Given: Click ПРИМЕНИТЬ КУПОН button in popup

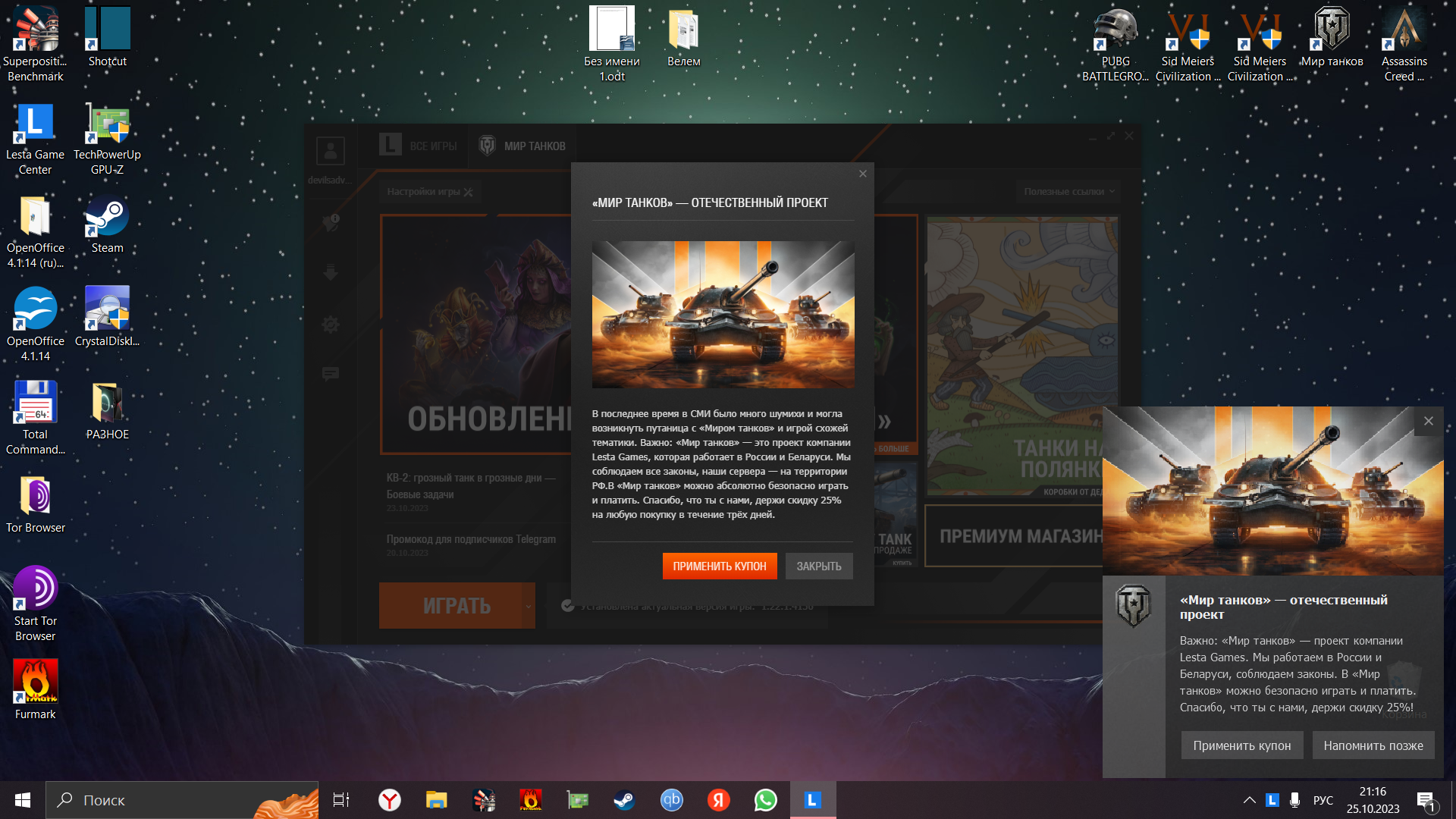Looking at the screenshot, I should click(x=718, y=567).
